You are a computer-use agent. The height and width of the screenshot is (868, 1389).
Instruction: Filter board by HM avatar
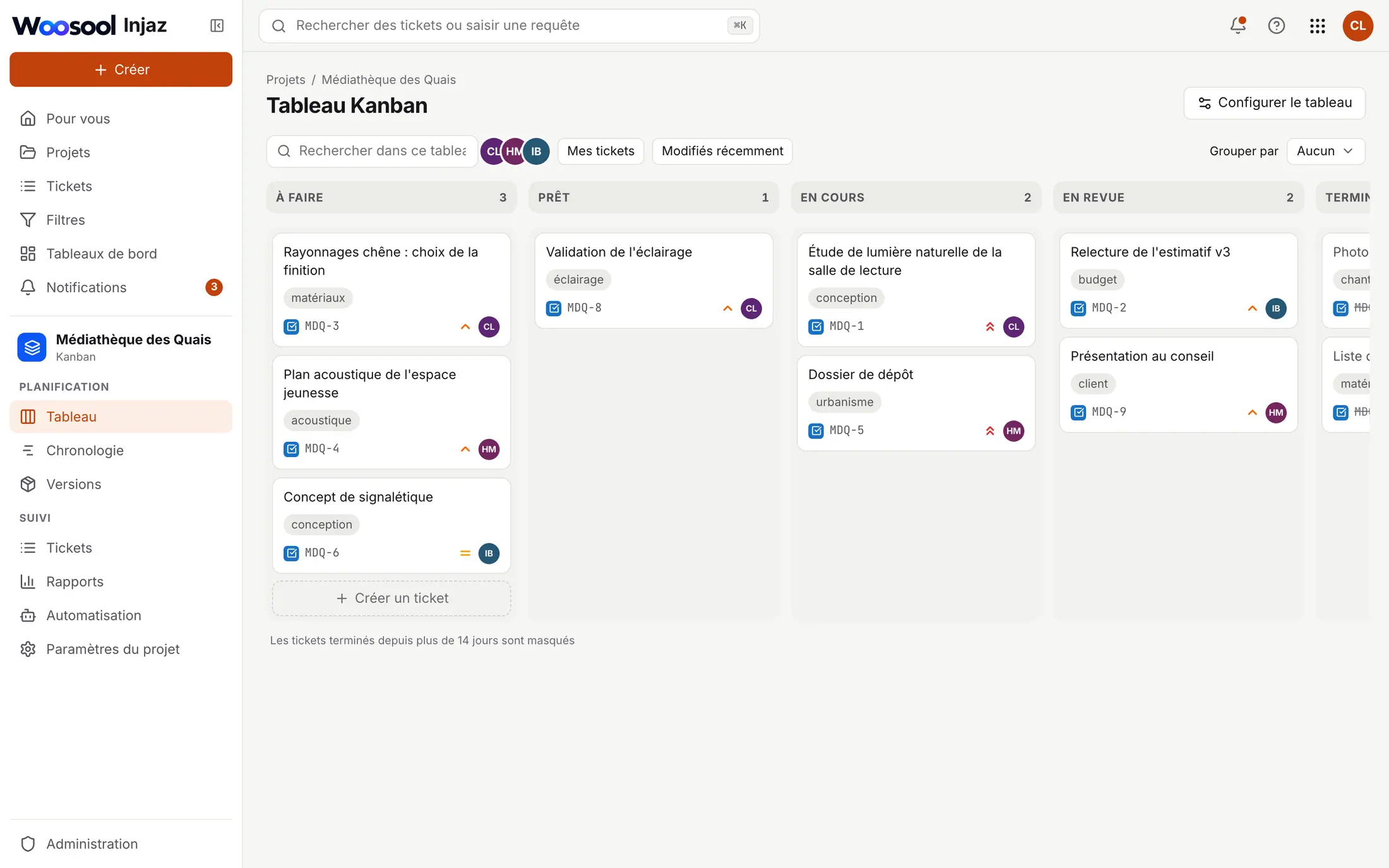click(x=514, y=152)
